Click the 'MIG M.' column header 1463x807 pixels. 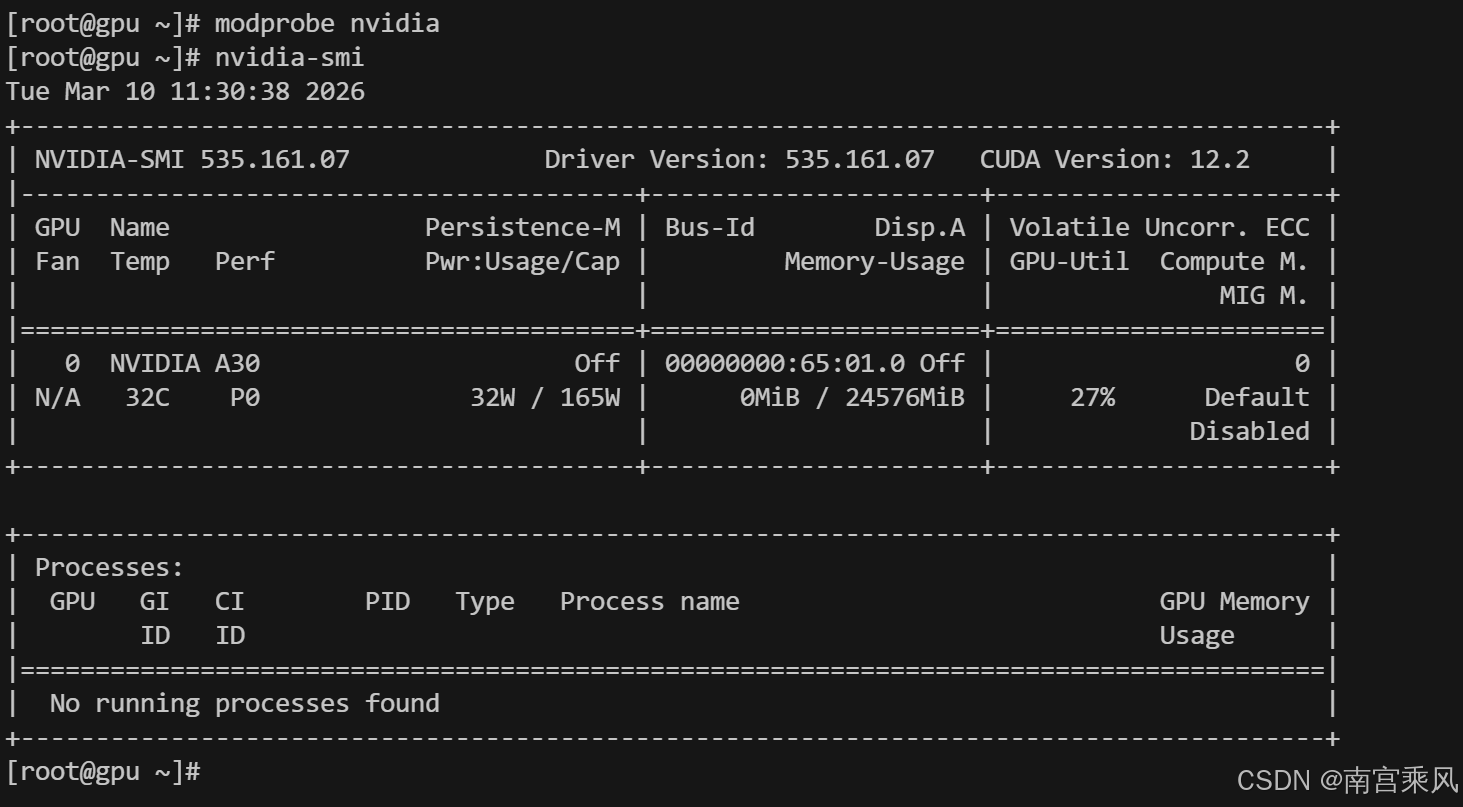tap(1264, 295)
